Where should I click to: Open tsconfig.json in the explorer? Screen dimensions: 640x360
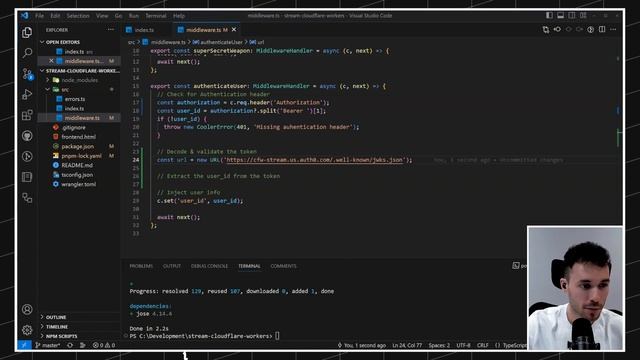pos(79,175)
